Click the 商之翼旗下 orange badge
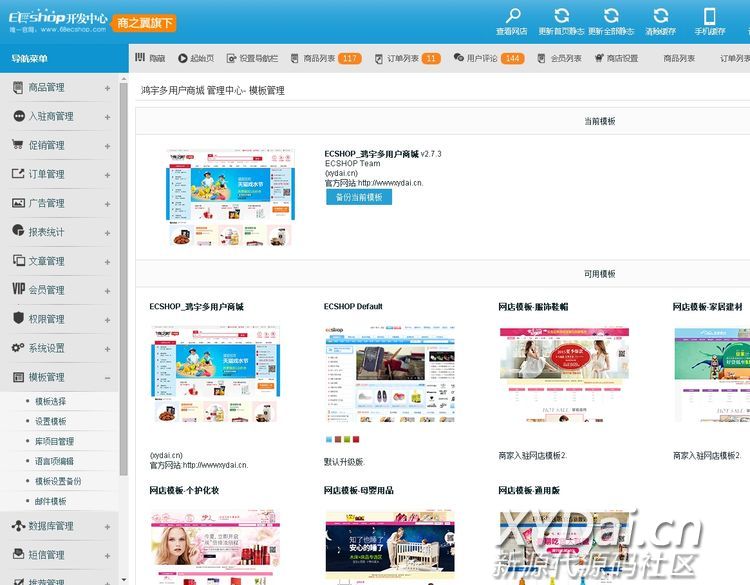 pyautogui.click(x=145, y=22)
